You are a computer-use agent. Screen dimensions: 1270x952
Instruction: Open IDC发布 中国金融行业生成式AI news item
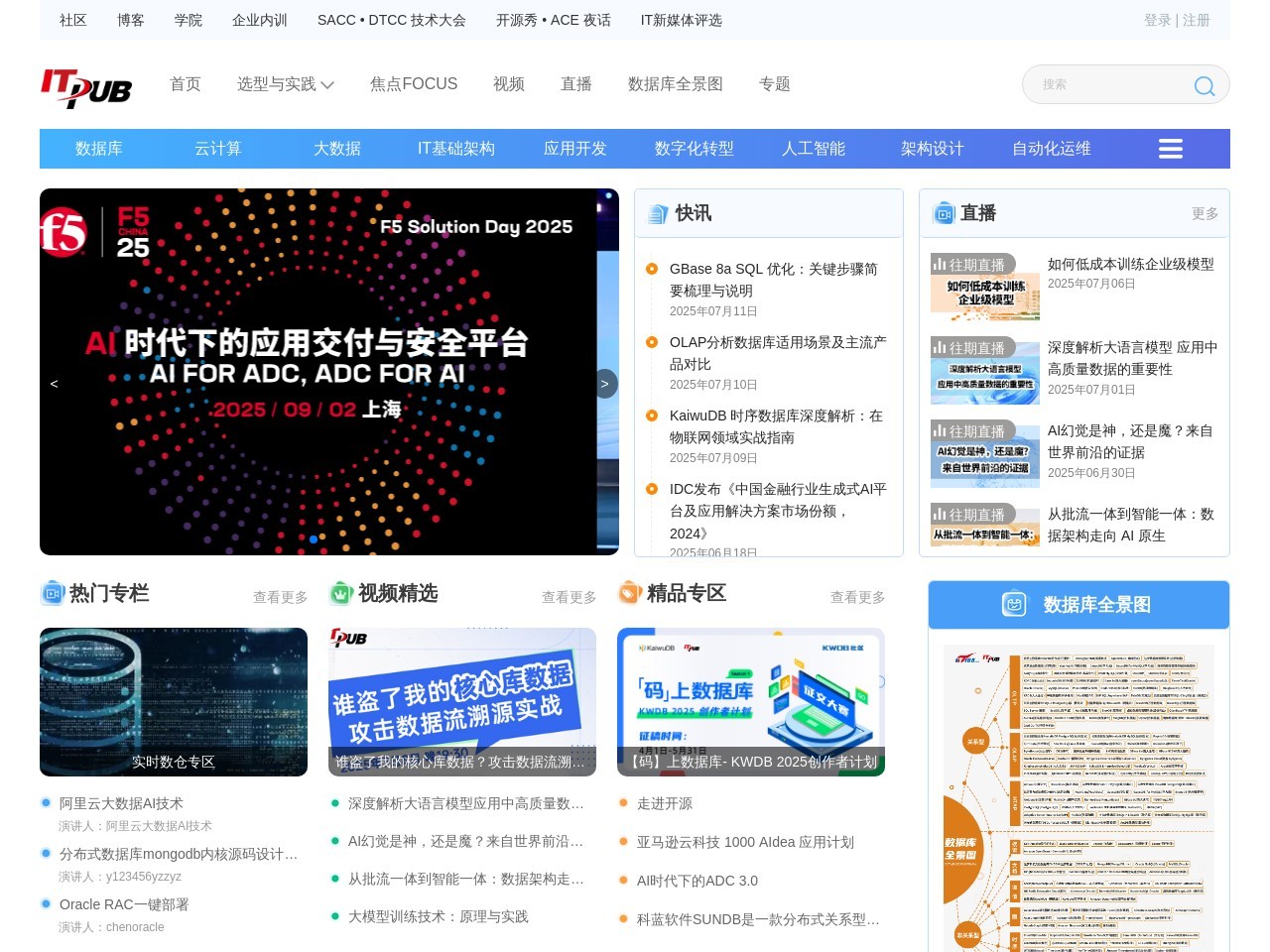[778, 511]
